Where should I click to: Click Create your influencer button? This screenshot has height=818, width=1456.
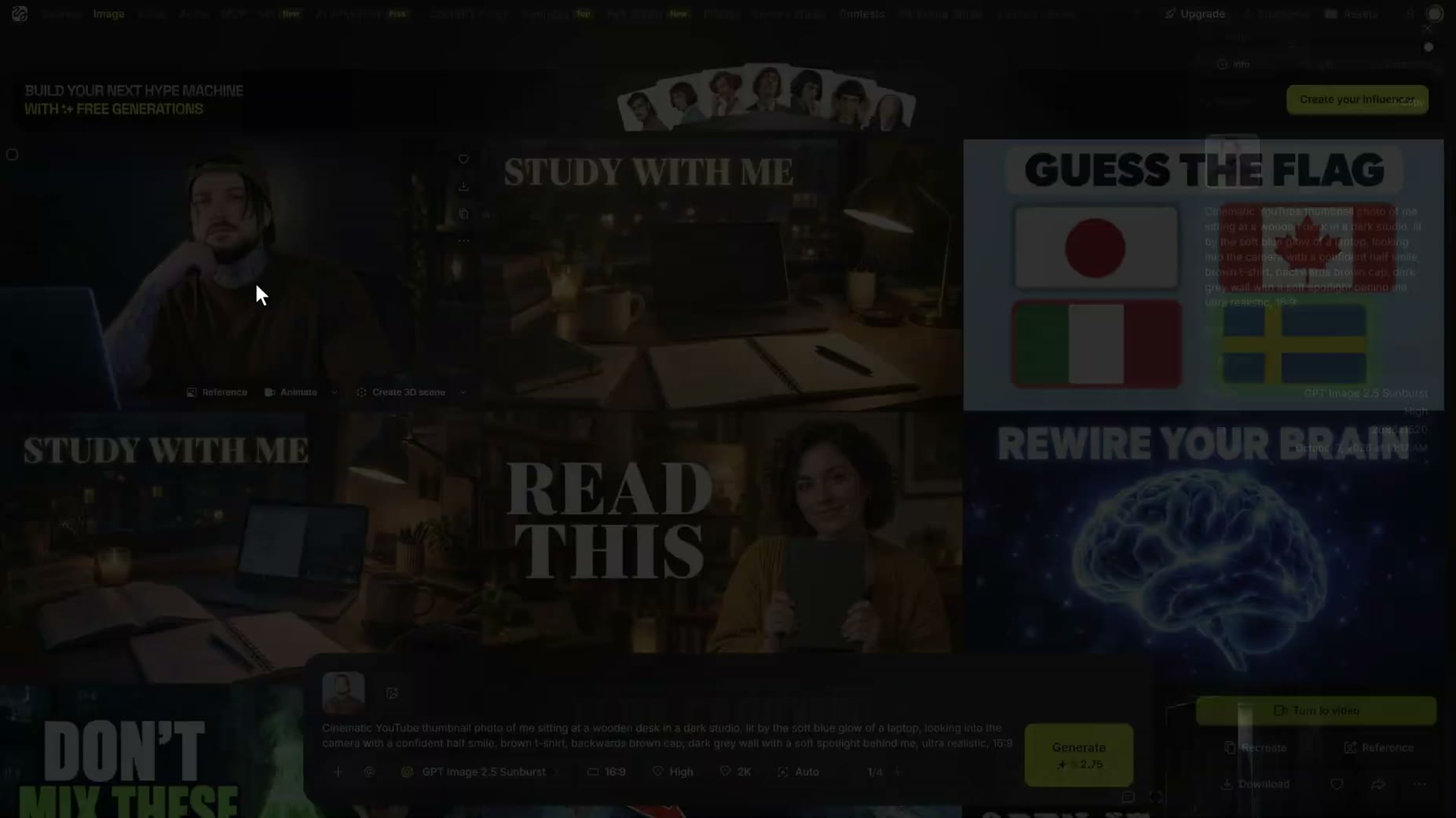[1357, 100]
